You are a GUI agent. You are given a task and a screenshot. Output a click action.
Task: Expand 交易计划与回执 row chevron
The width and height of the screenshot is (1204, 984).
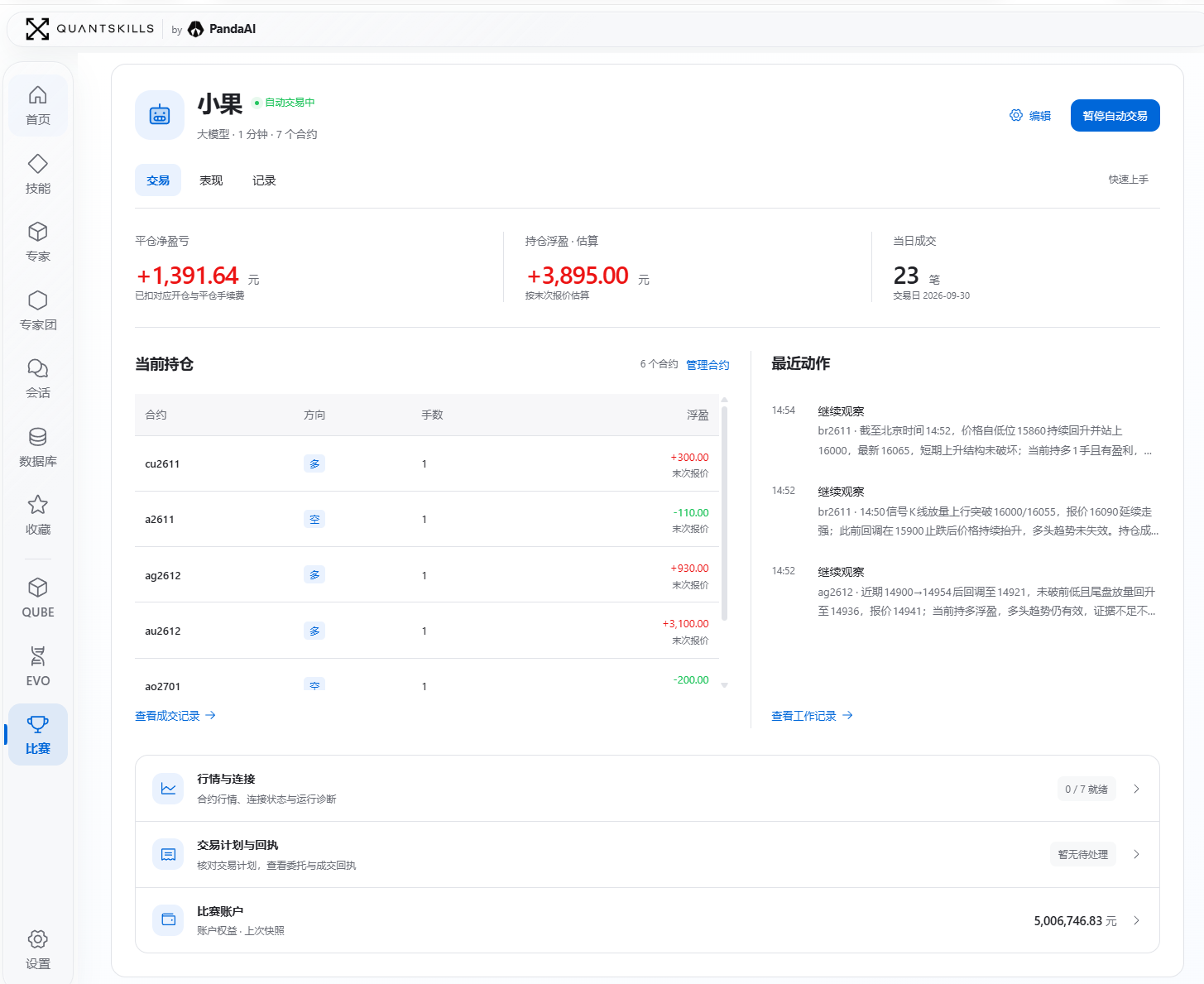1136,854
